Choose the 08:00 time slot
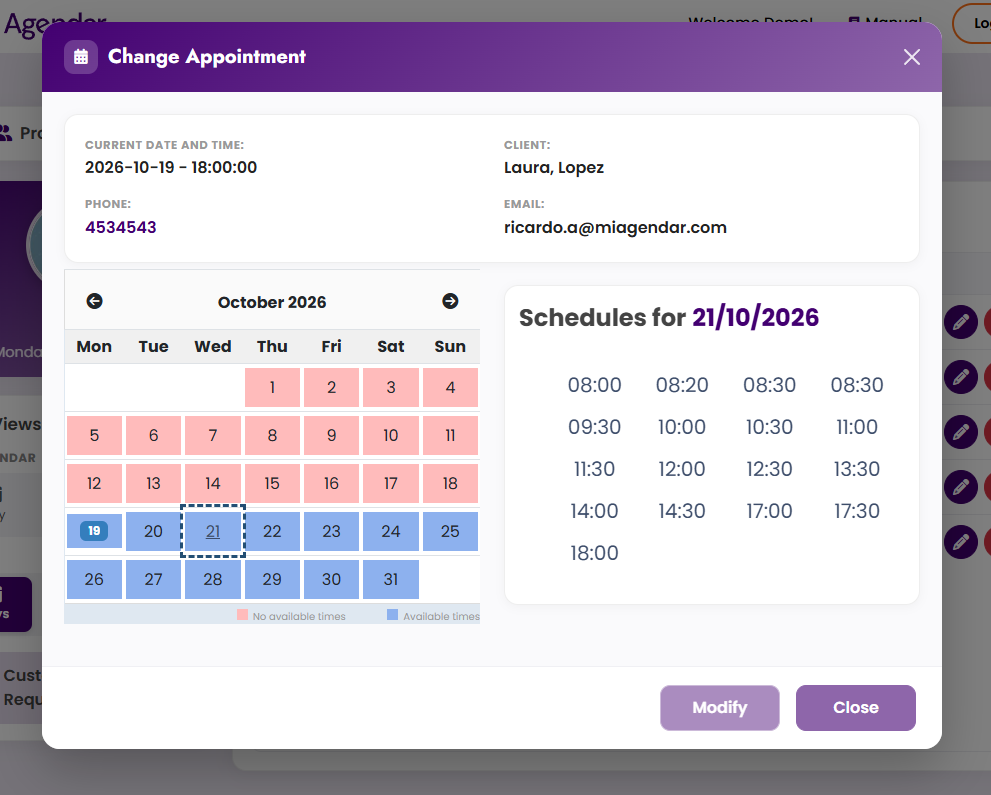 click(594, 385)
